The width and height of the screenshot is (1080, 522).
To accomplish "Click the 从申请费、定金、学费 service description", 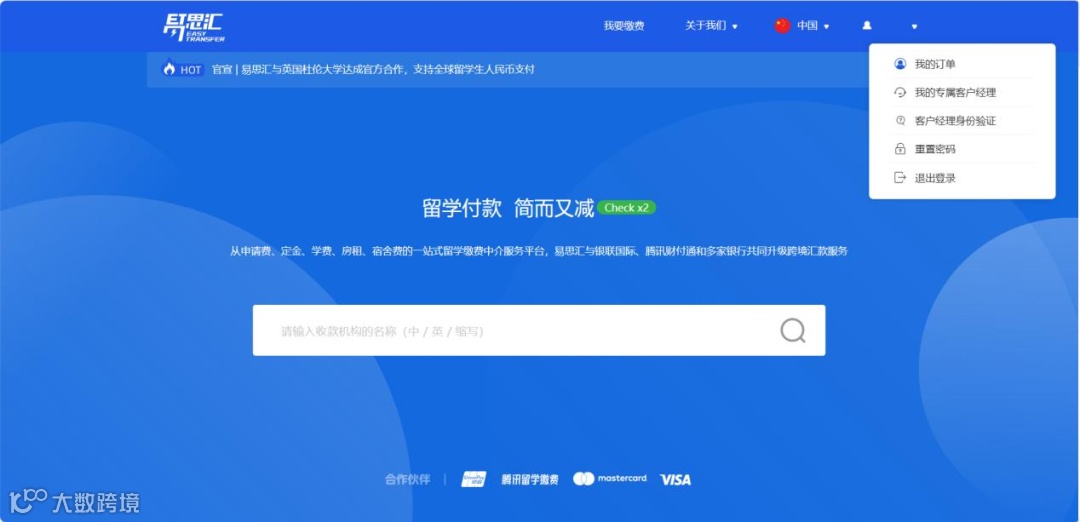I will click(539, 251).
